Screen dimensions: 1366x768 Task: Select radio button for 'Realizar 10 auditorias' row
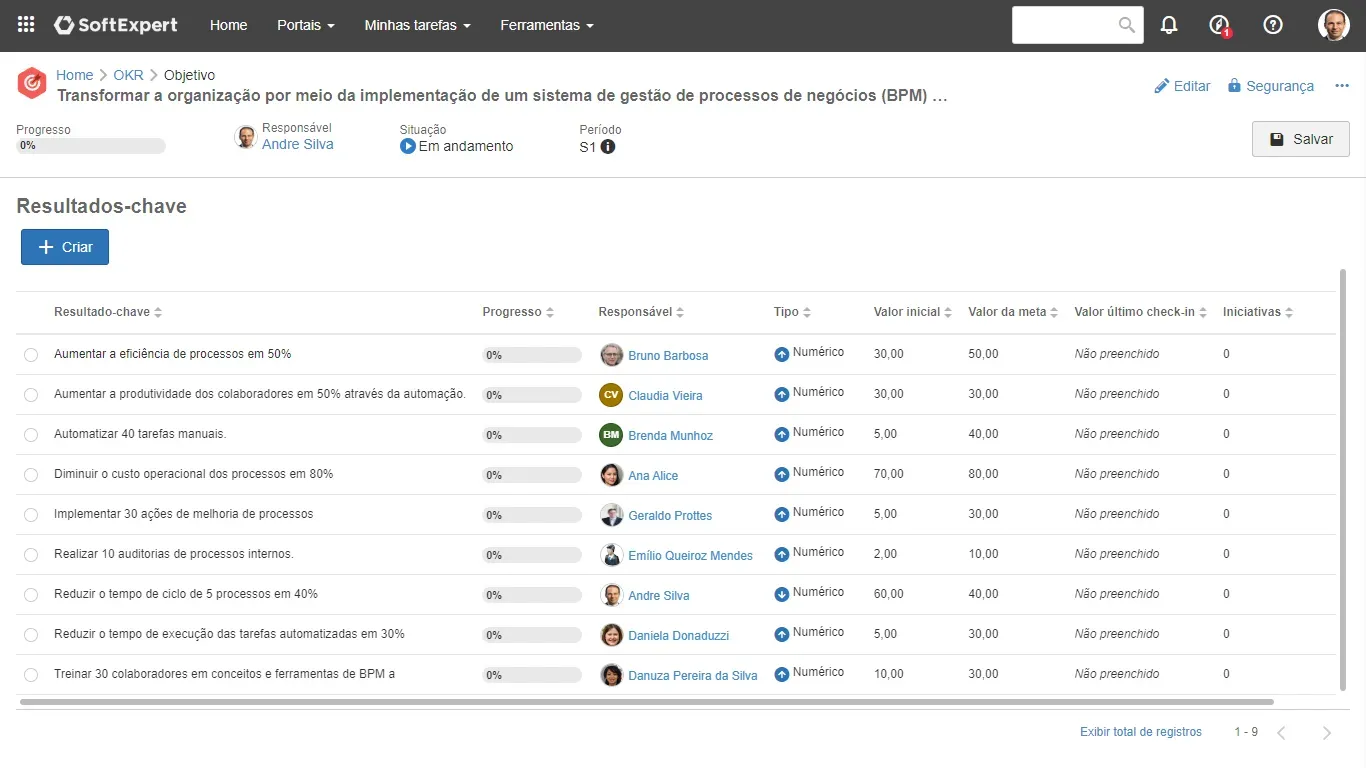[31, 555]
